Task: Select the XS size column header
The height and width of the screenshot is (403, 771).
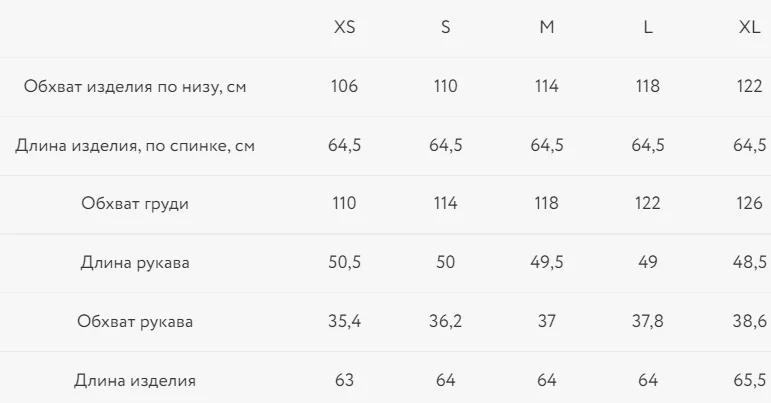Action: (344, 27)
